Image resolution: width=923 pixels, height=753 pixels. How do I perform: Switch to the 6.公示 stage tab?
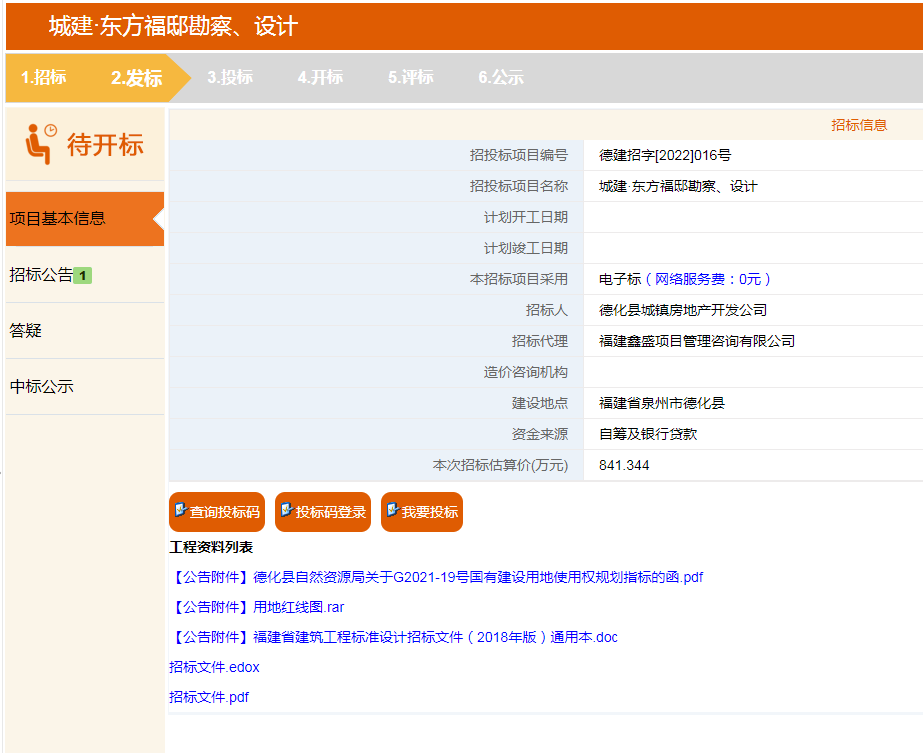pos(500,77)
